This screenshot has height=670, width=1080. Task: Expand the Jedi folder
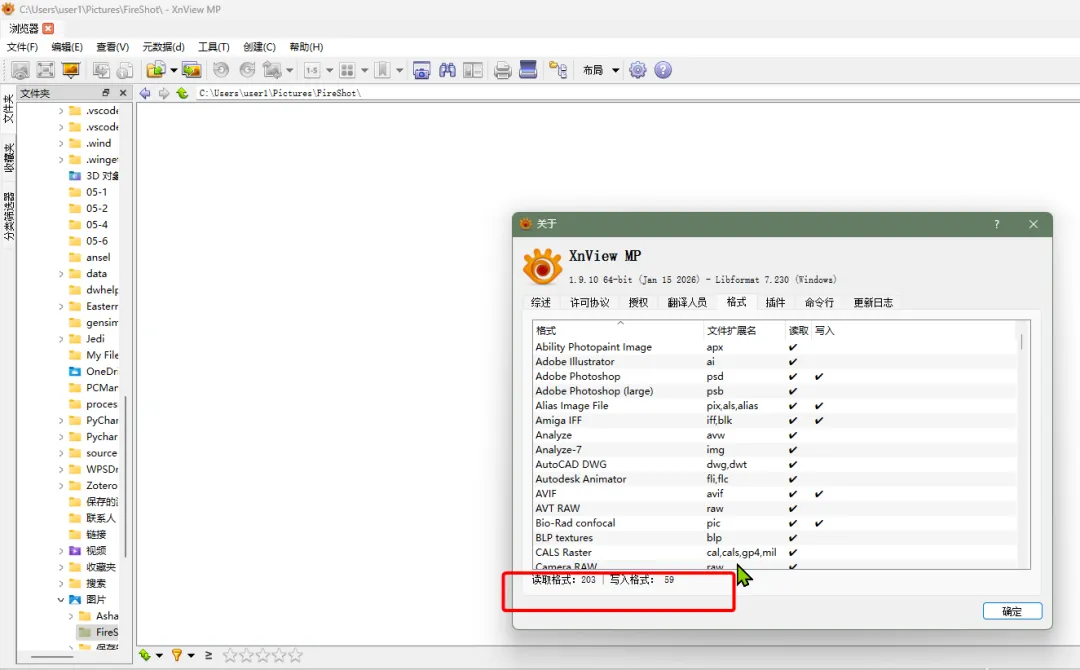pos(61,339)
